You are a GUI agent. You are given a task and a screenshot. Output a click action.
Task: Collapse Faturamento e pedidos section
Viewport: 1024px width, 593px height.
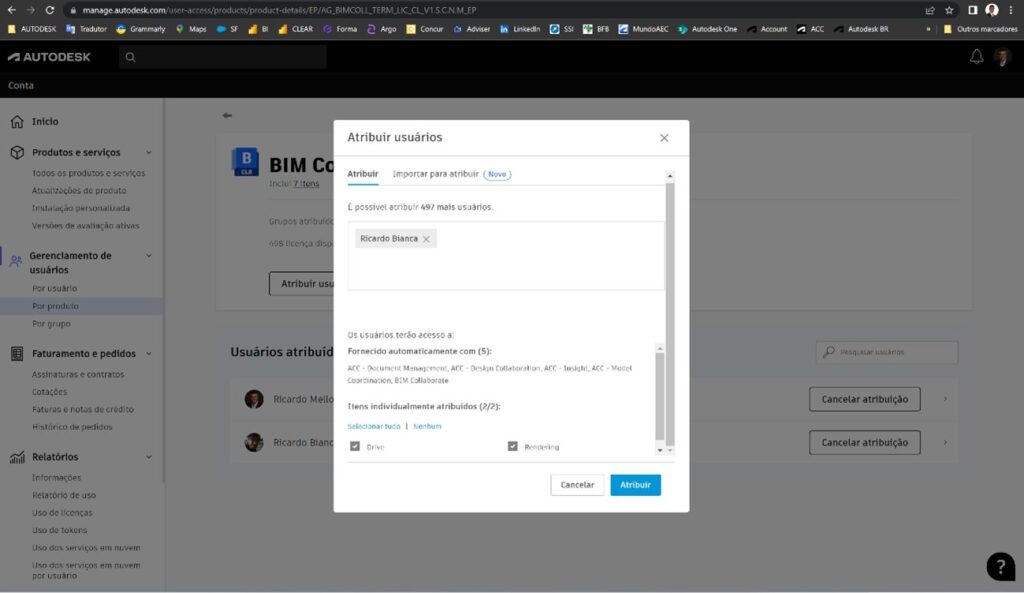(149, 353)
